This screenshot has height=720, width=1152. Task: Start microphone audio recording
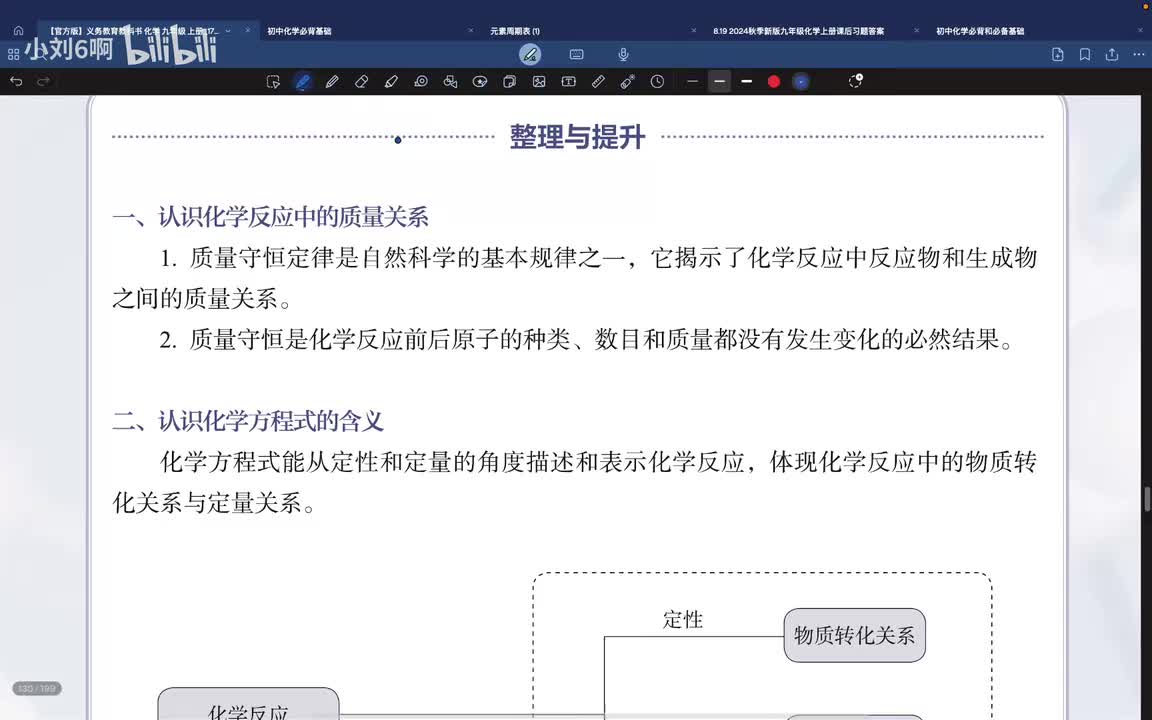tap(623, 54)
